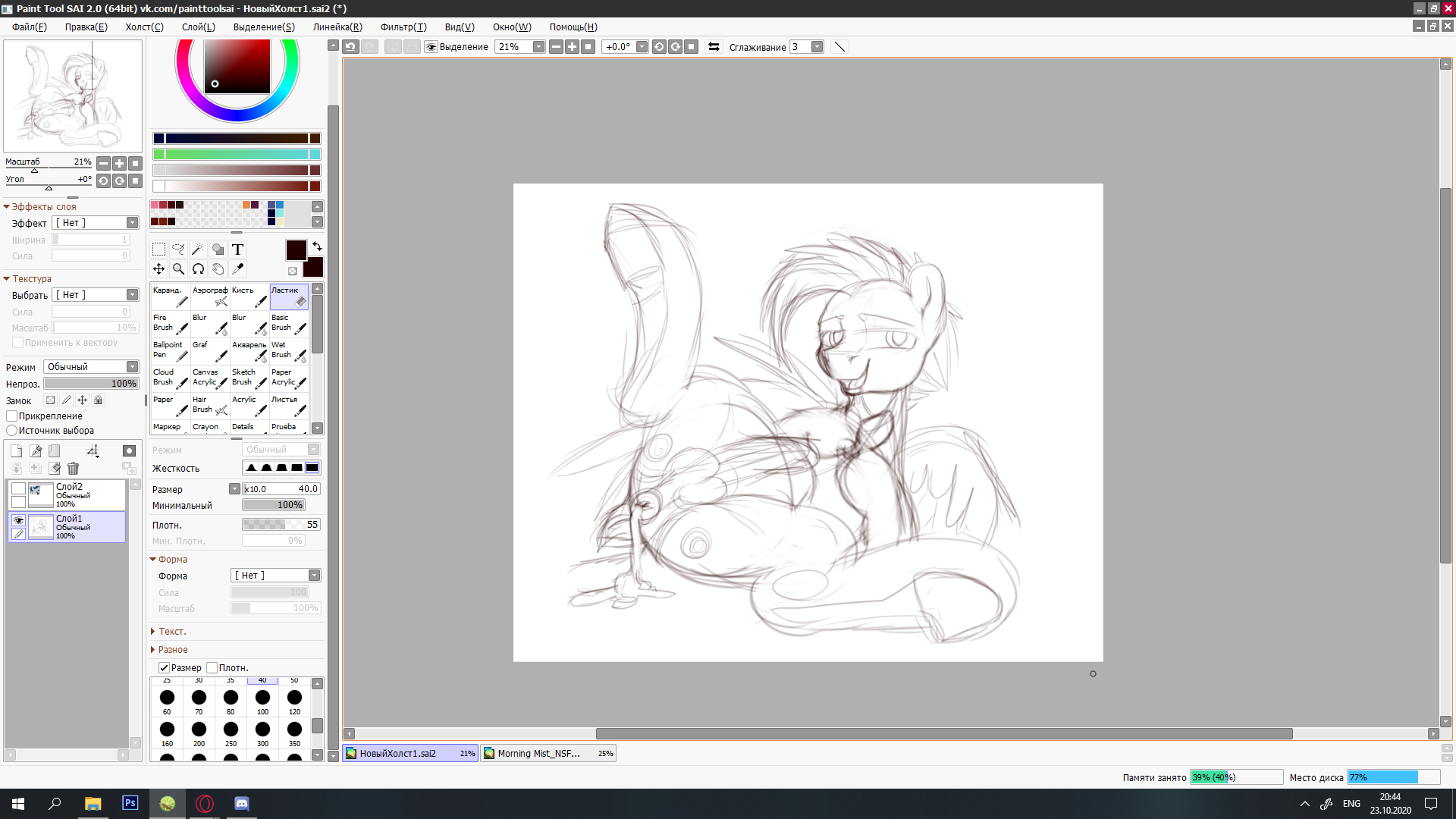
Task: Enable the Прикрепление checkbox
Action: click(x=12, y=416)
